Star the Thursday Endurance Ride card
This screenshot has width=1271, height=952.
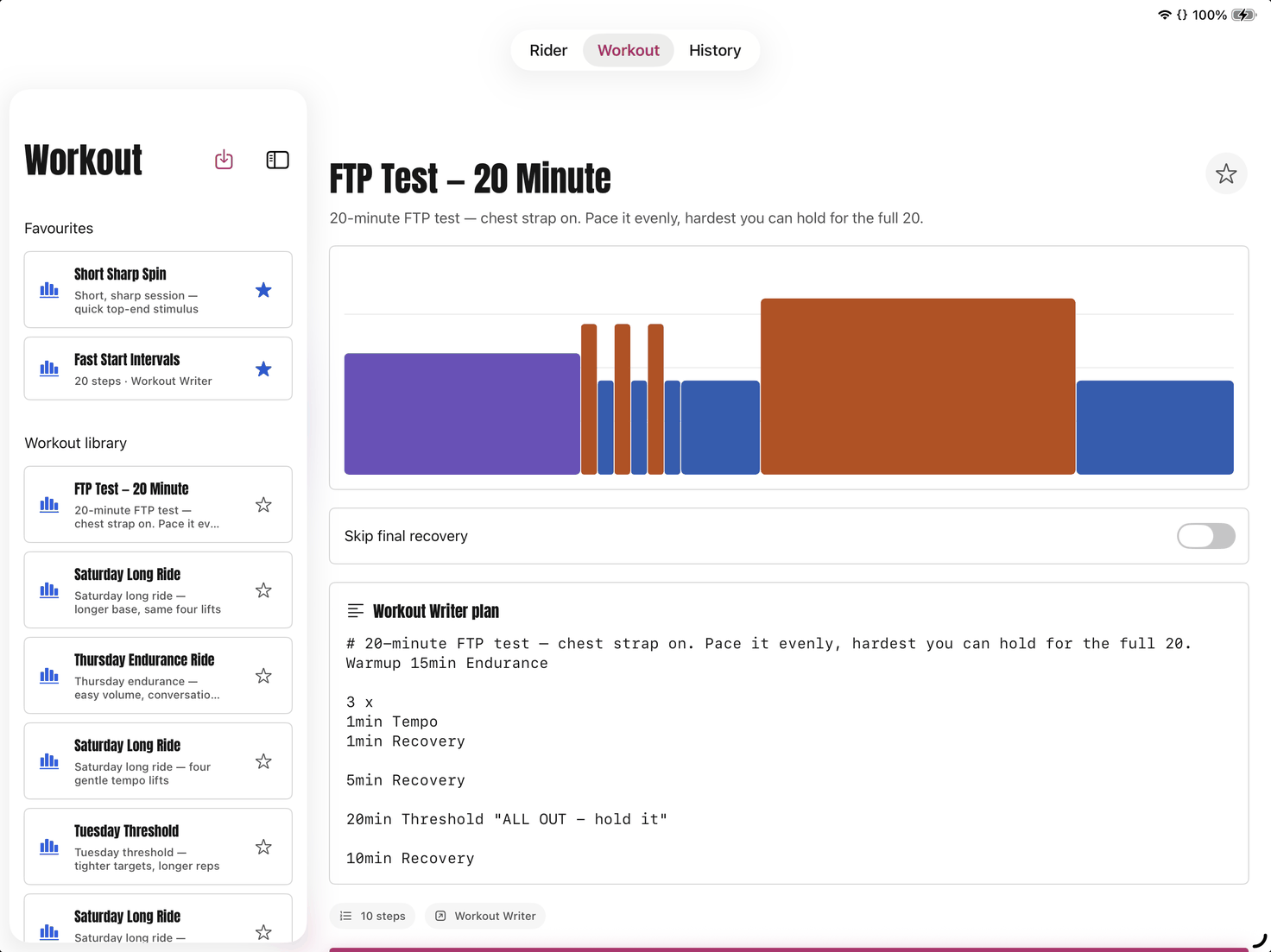(263, 676)
